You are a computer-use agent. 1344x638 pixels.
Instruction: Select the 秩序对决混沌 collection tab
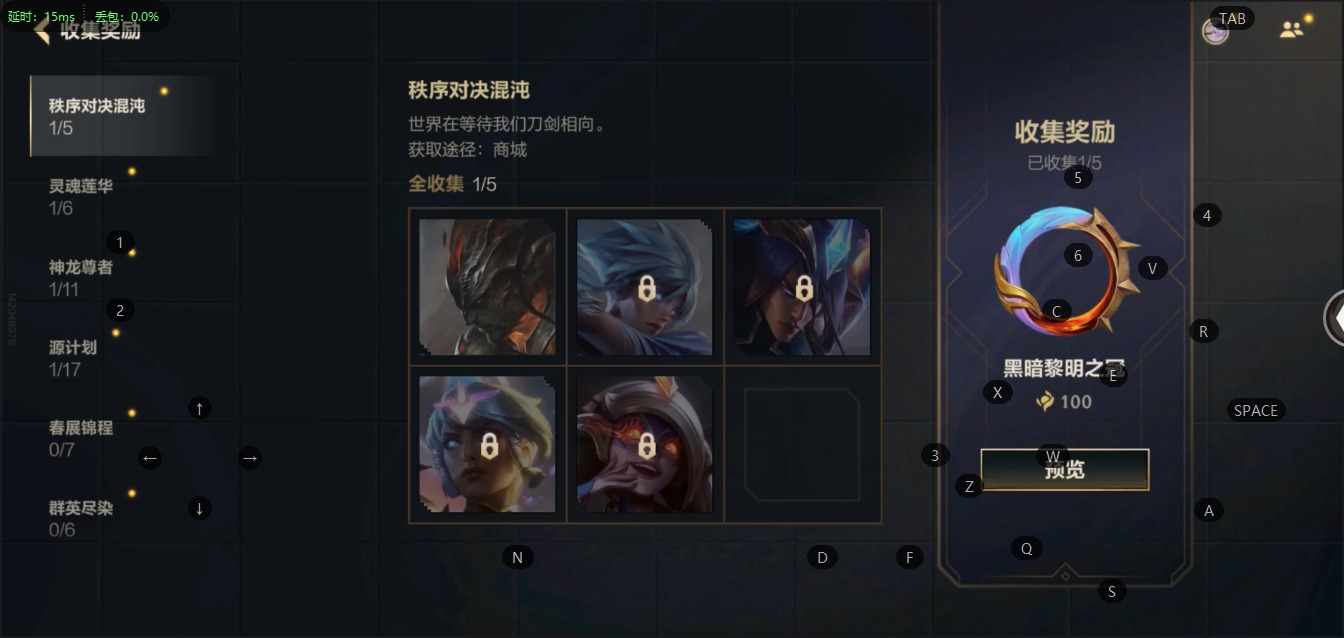click(125, 116)
